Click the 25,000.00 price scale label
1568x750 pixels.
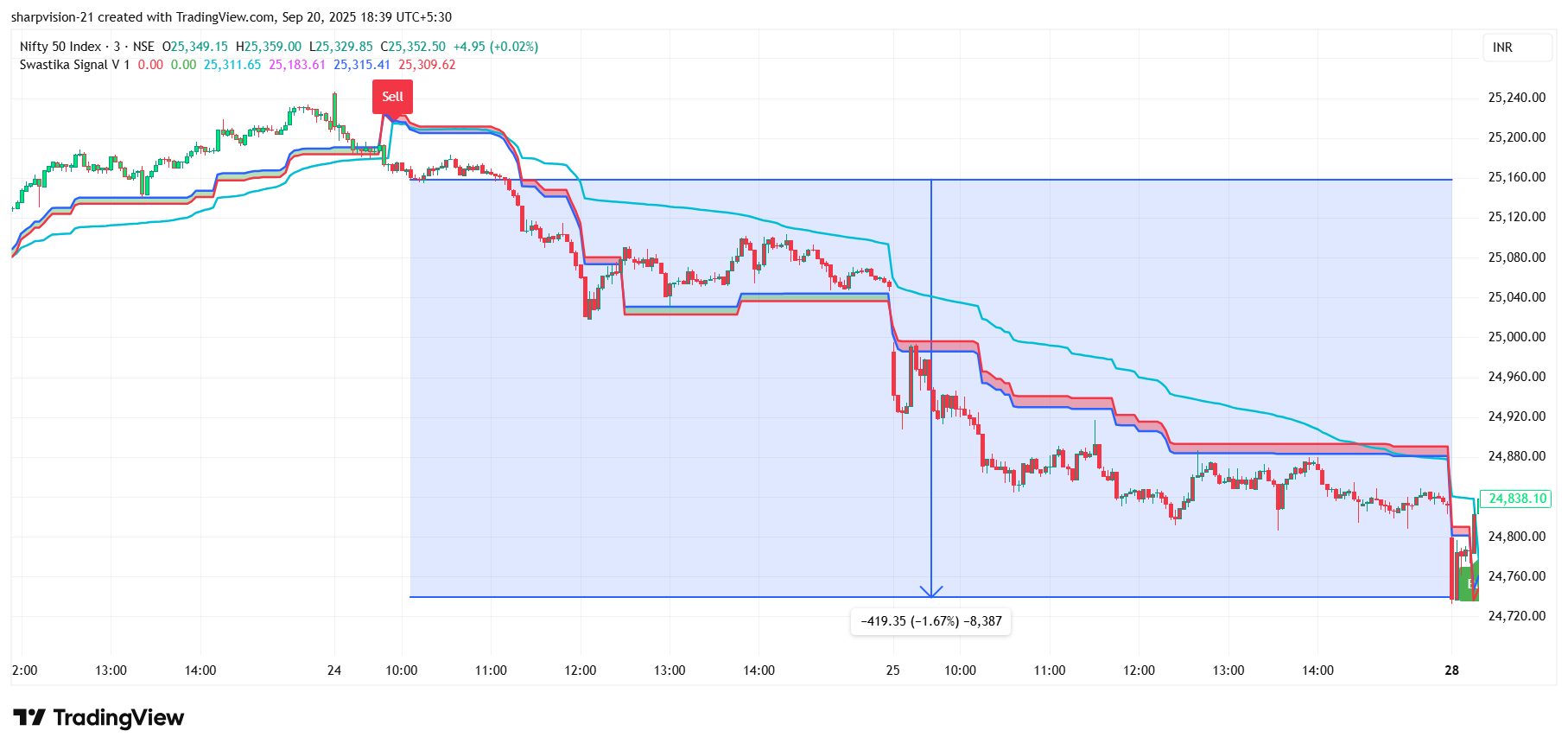pos(1516,337)
